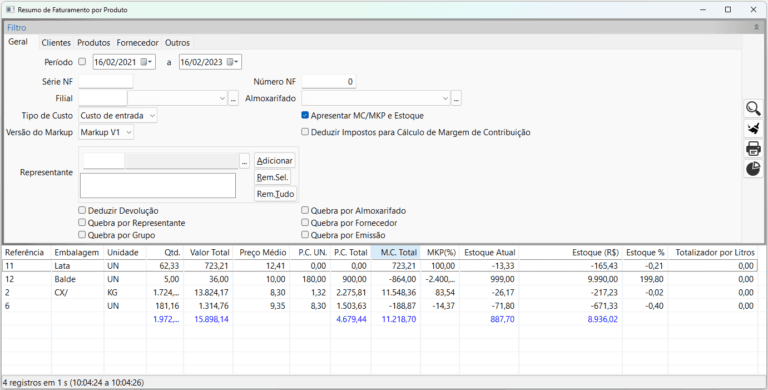Switch to the Geral tab
Screen dimensions: 768x390
pos(18,42)
